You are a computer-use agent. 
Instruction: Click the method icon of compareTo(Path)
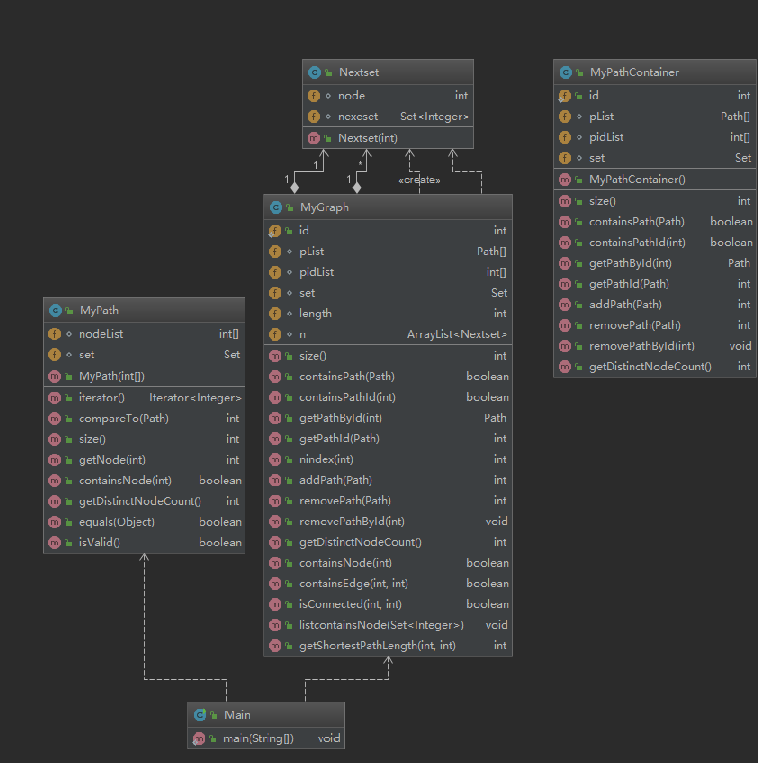(54, 418)
